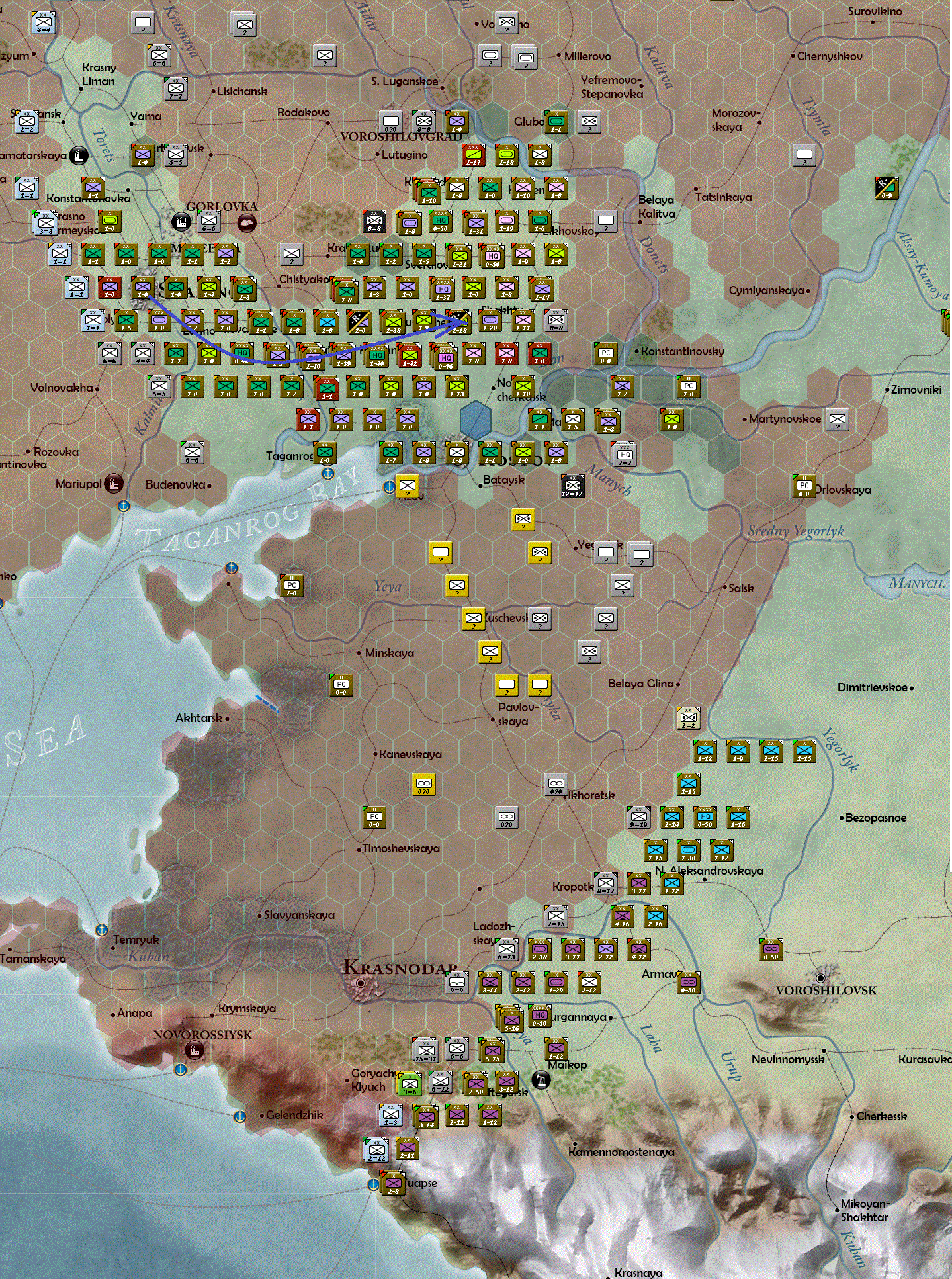Select the Krasnodar city marker

coord(361,983)
